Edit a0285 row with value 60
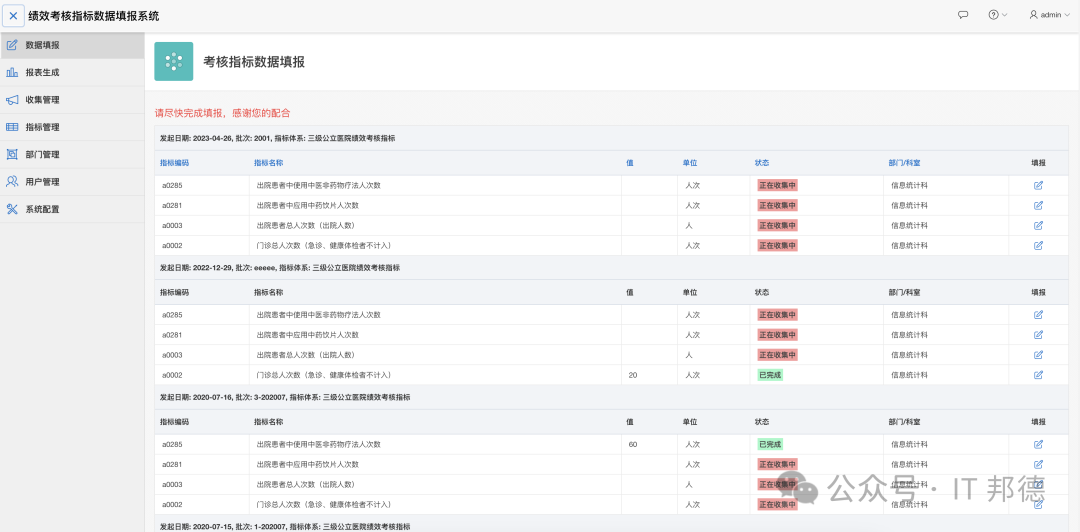Image resolution: width=1080 pixels, height=532 pixels. coord(1038,444)
